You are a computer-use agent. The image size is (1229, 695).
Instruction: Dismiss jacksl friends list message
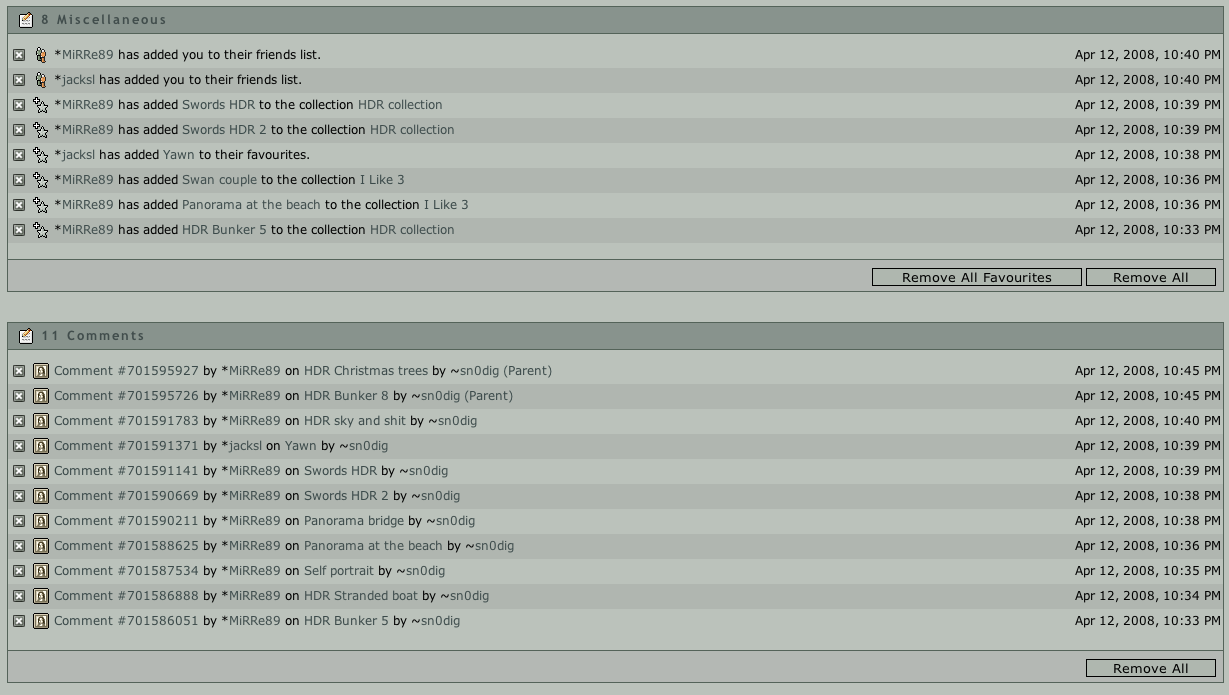tap(19, 80)
